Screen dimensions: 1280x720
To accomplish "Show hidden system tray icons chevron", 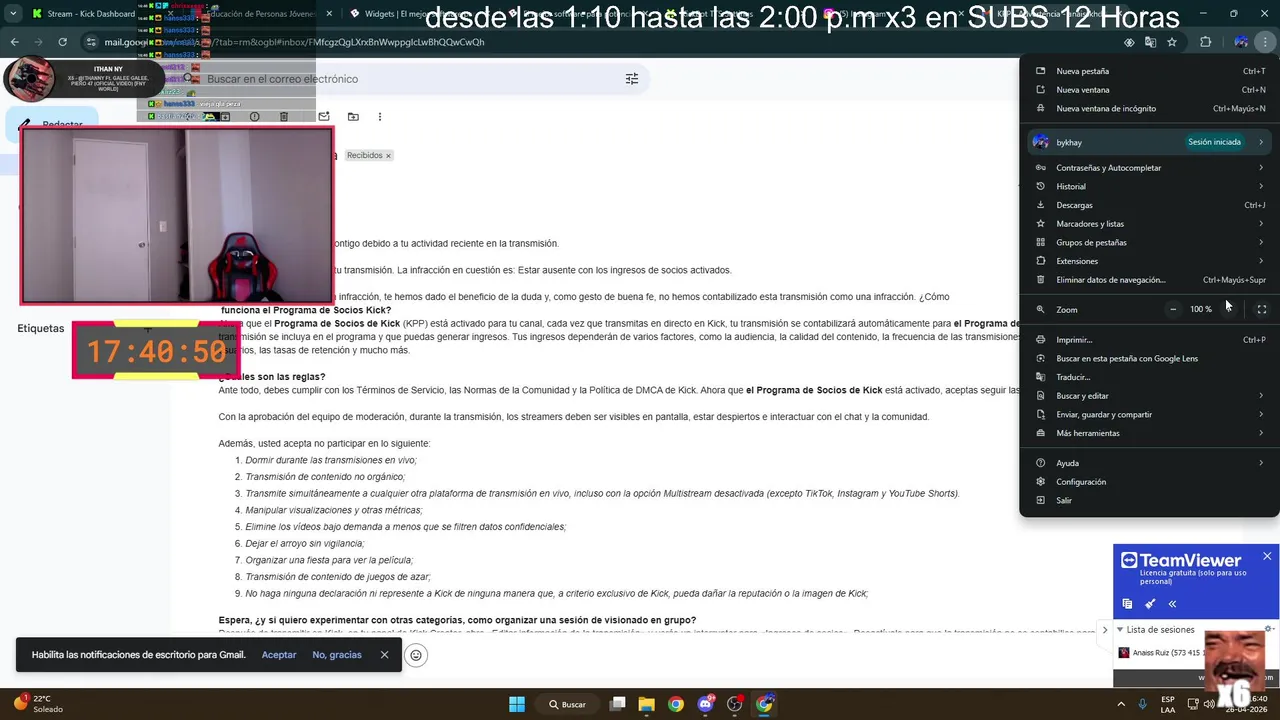I will point(1120,704).
